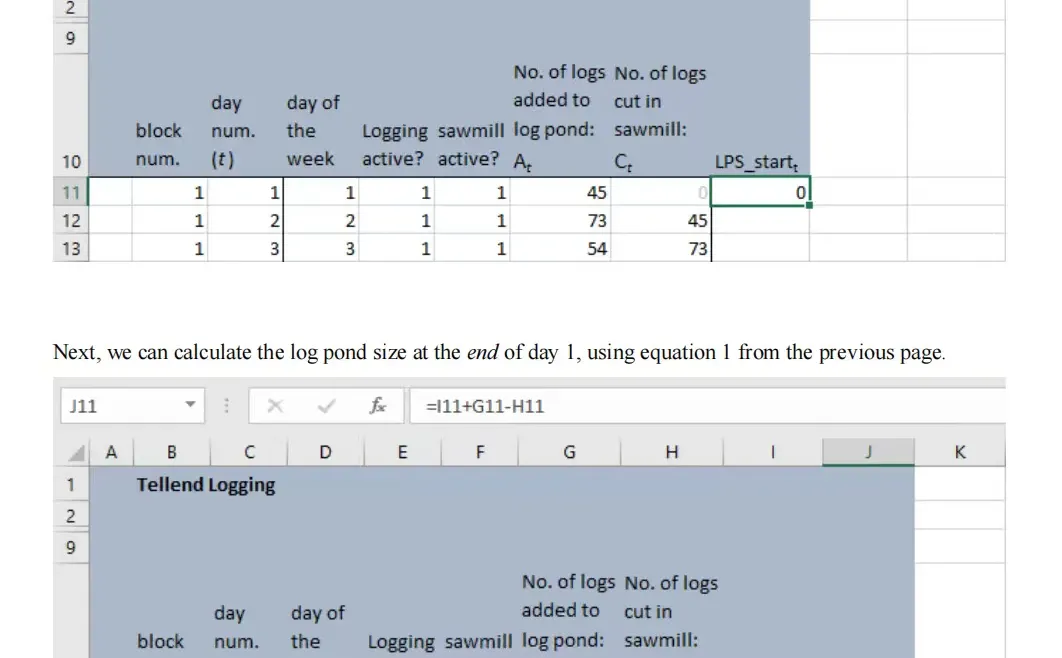The image size is (1062, 658).
Task: Click row header 11
Action: click(71, 191)
